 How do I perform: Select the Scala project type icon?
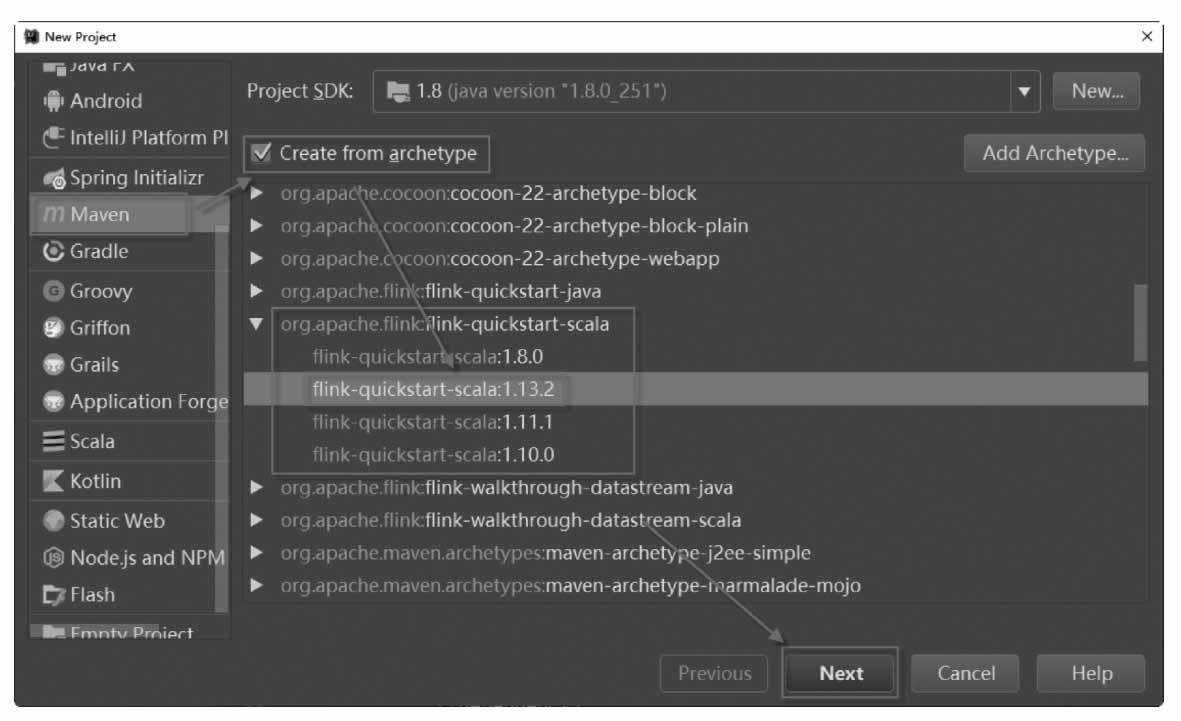point(53,441)
